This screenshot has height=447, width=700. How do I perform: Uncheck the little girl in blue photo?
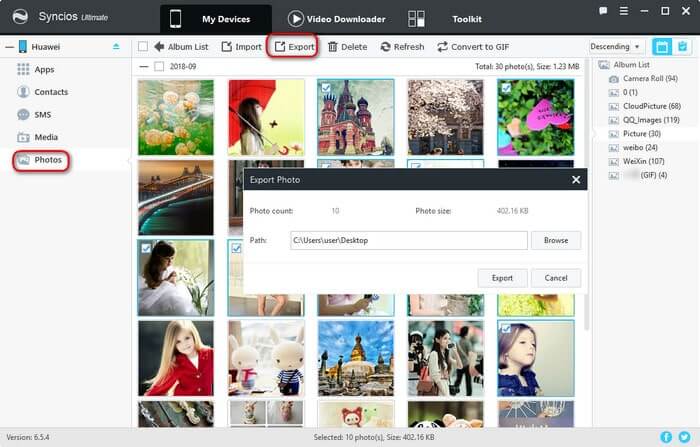click(x=506, y=329)
